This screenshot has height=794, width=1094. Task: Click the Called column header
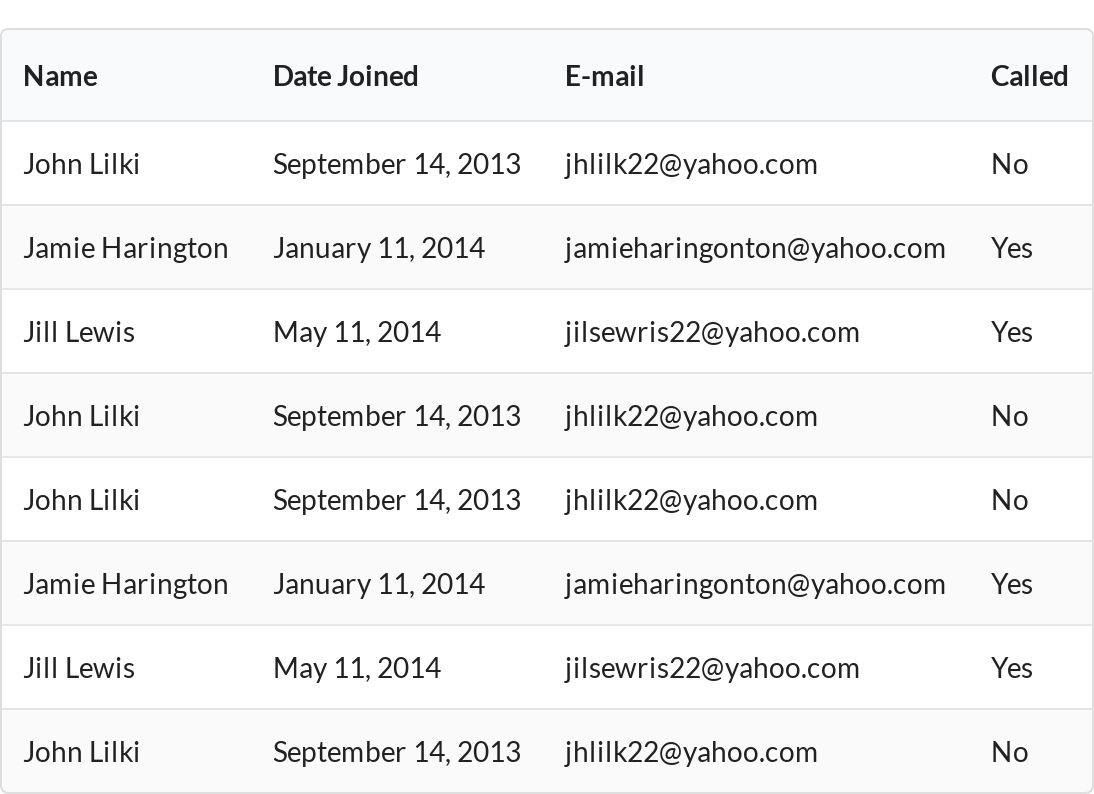click(x=1029, y=76)
